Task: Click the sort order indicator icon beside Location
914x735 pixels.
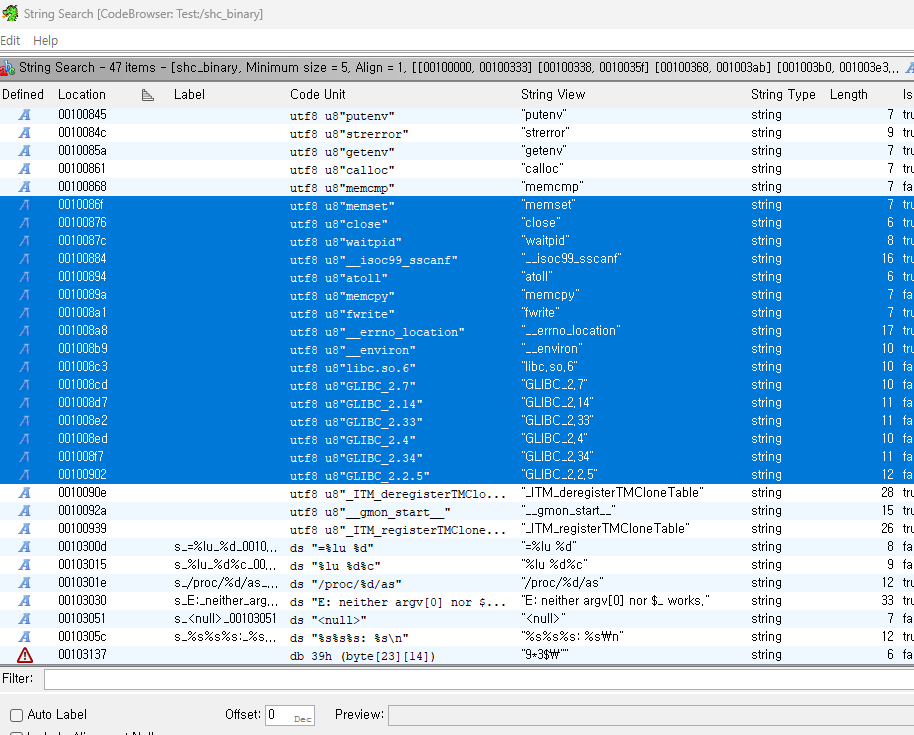Action: tap(148, 95)
